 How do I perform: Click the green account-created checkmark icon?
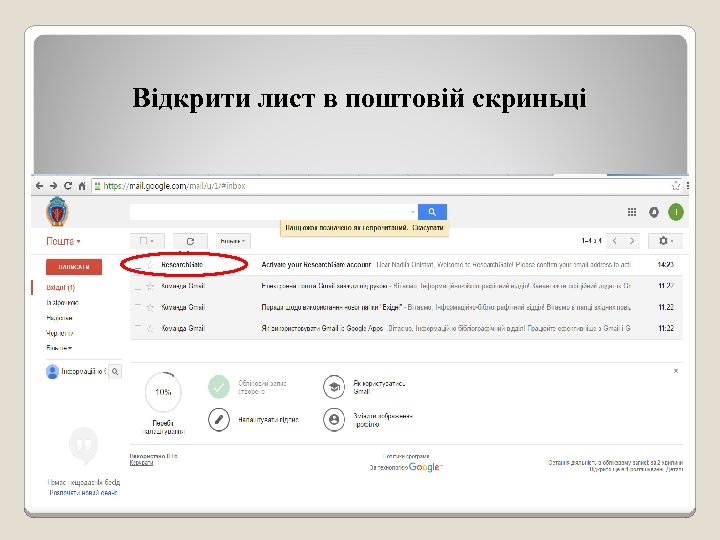tap(219, 387)
